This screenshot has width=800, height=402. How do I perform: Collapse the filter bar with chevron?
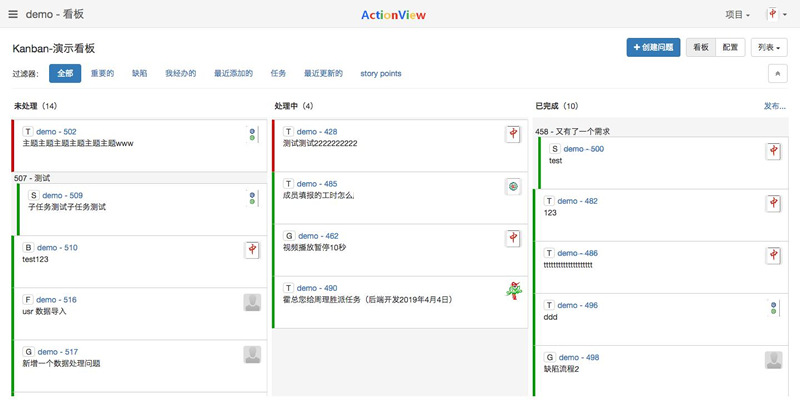pyautogui.click(x=777, y=74)
